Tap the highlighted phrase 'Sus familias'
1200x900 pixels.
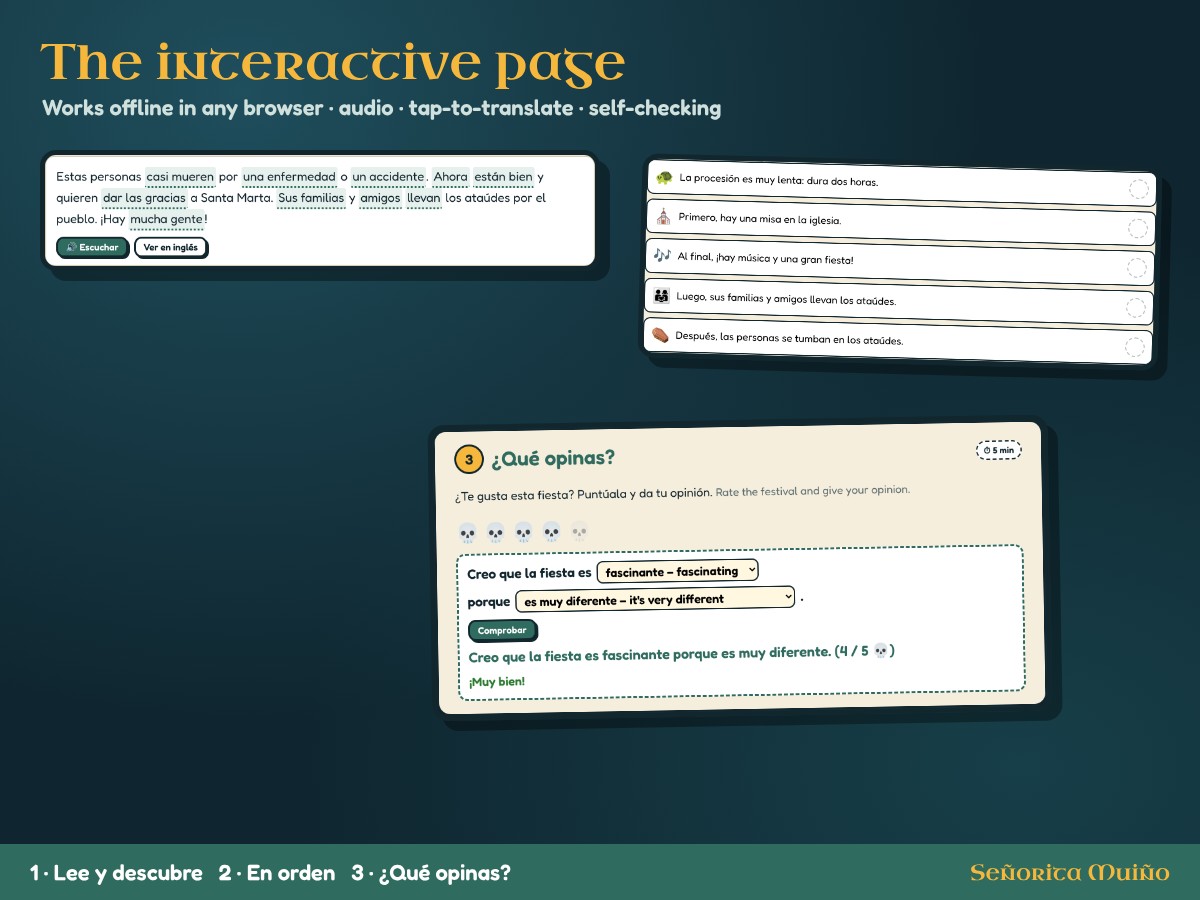311,198
